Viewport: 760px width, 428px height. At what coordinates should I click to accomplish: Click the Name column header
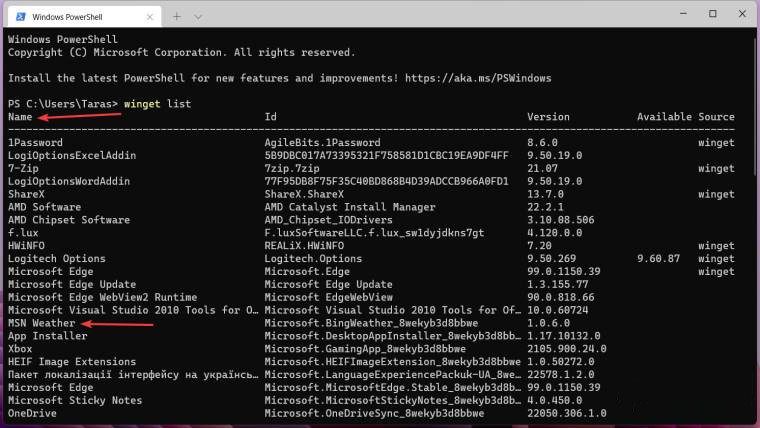[20, 117]
